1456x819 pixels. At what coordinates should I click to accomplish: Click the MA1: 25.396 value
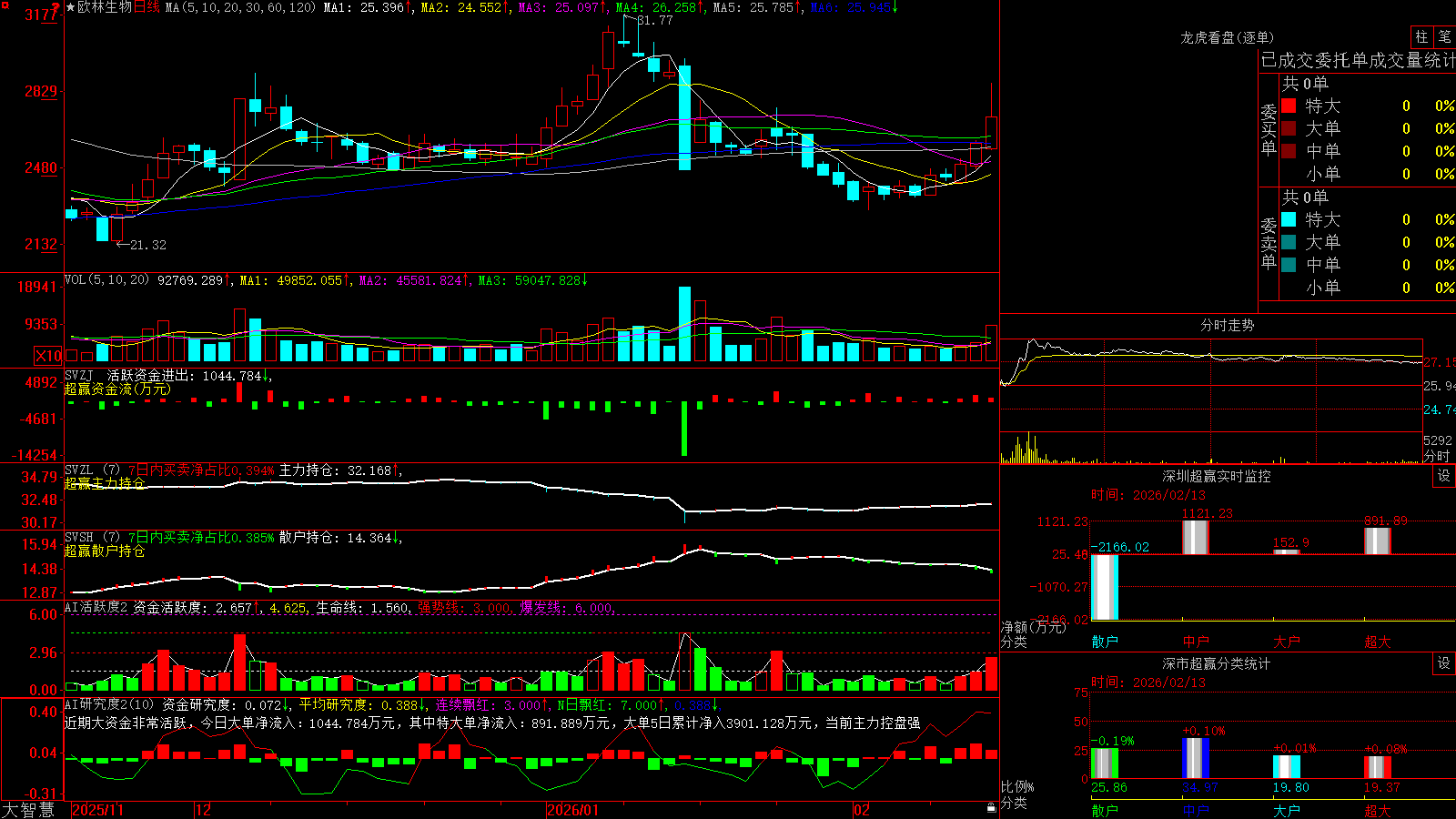368,7
